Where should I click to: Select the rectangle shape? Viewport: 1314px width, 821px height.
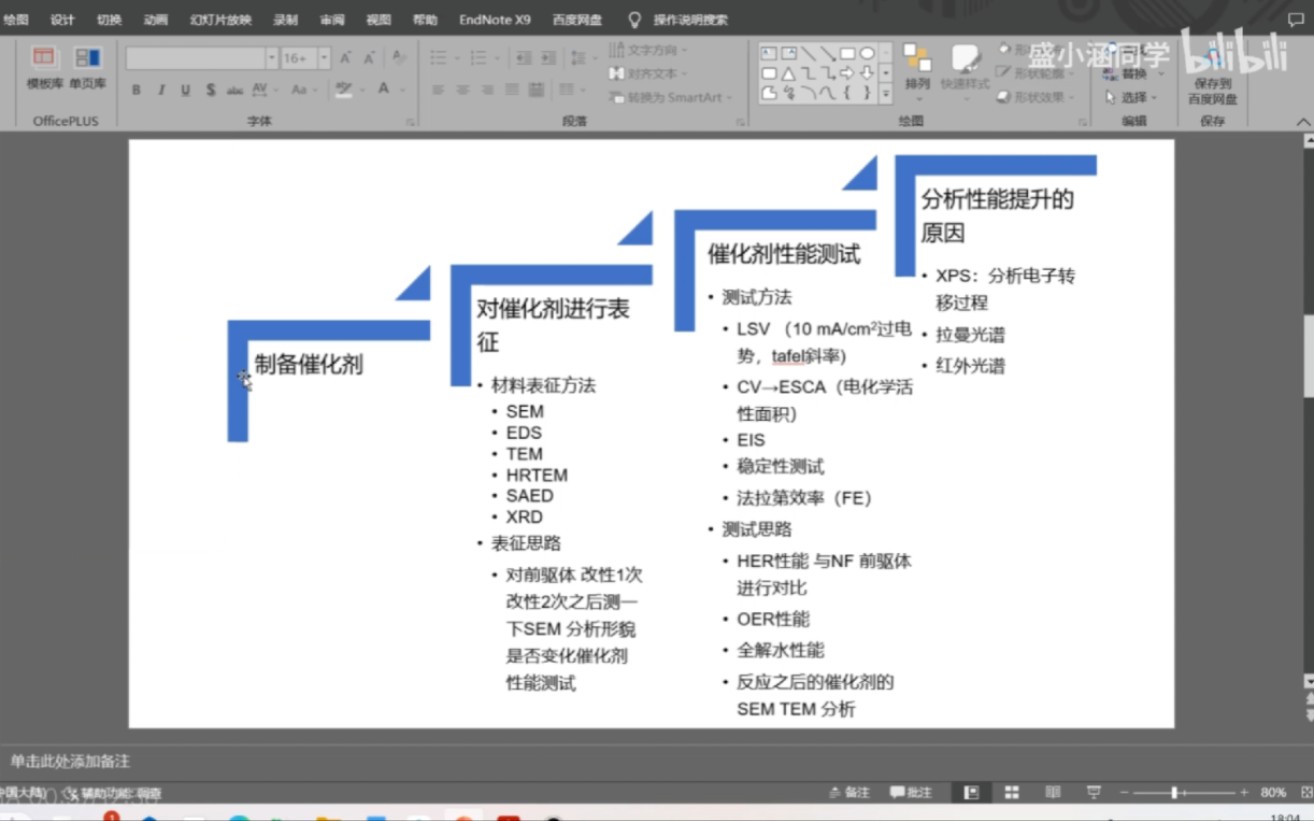(x=848, y=53)
